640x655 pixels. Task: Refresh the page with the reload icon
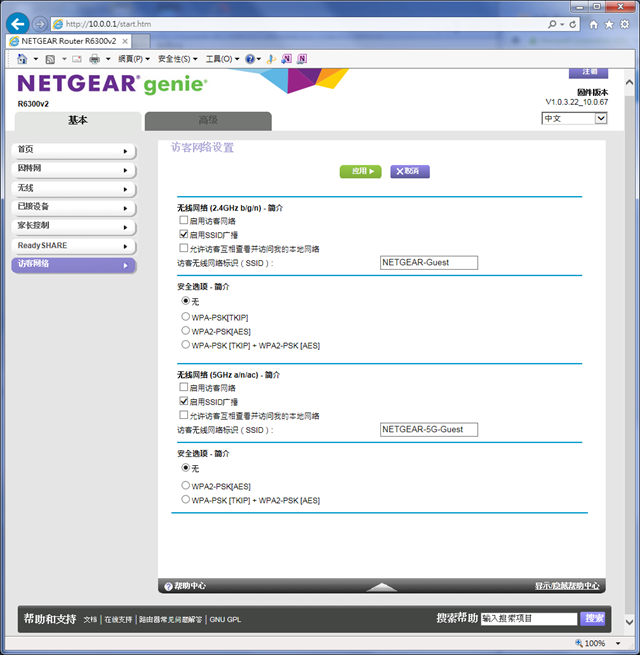(573, 24)
